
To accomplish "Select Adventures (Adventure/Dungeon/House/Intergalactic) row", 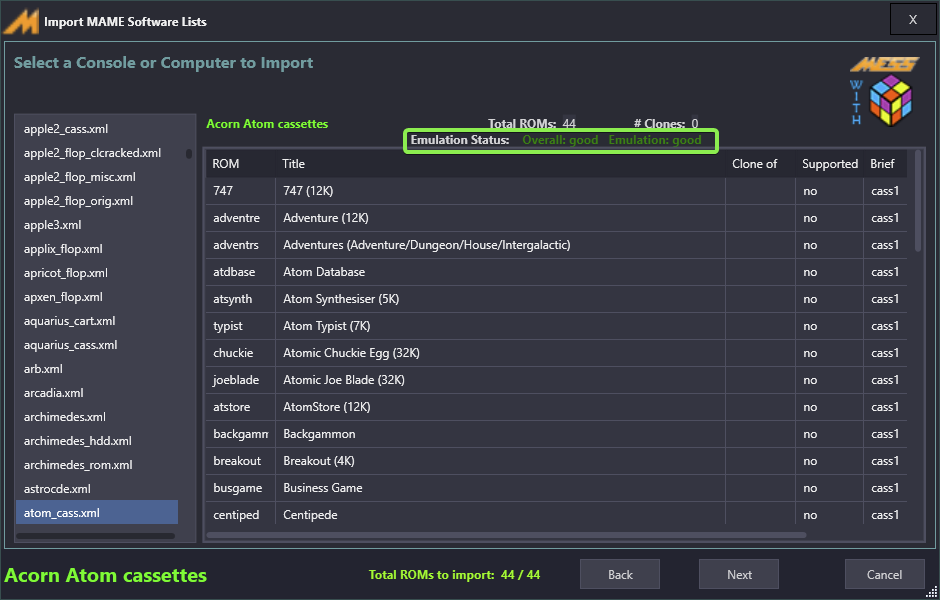I will [556, 245].
